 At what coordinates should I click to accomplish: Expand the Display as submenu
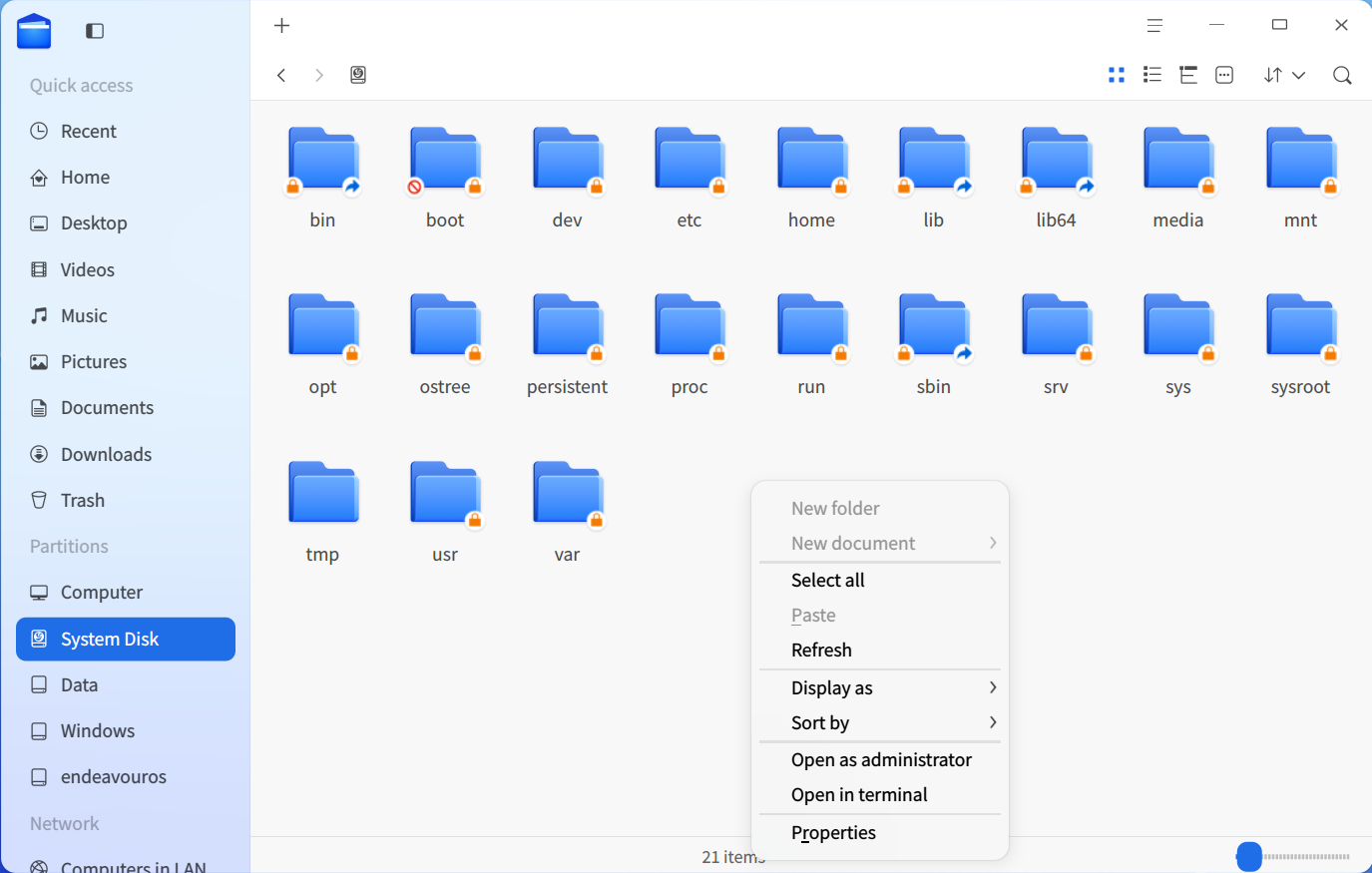coord(880,687)
